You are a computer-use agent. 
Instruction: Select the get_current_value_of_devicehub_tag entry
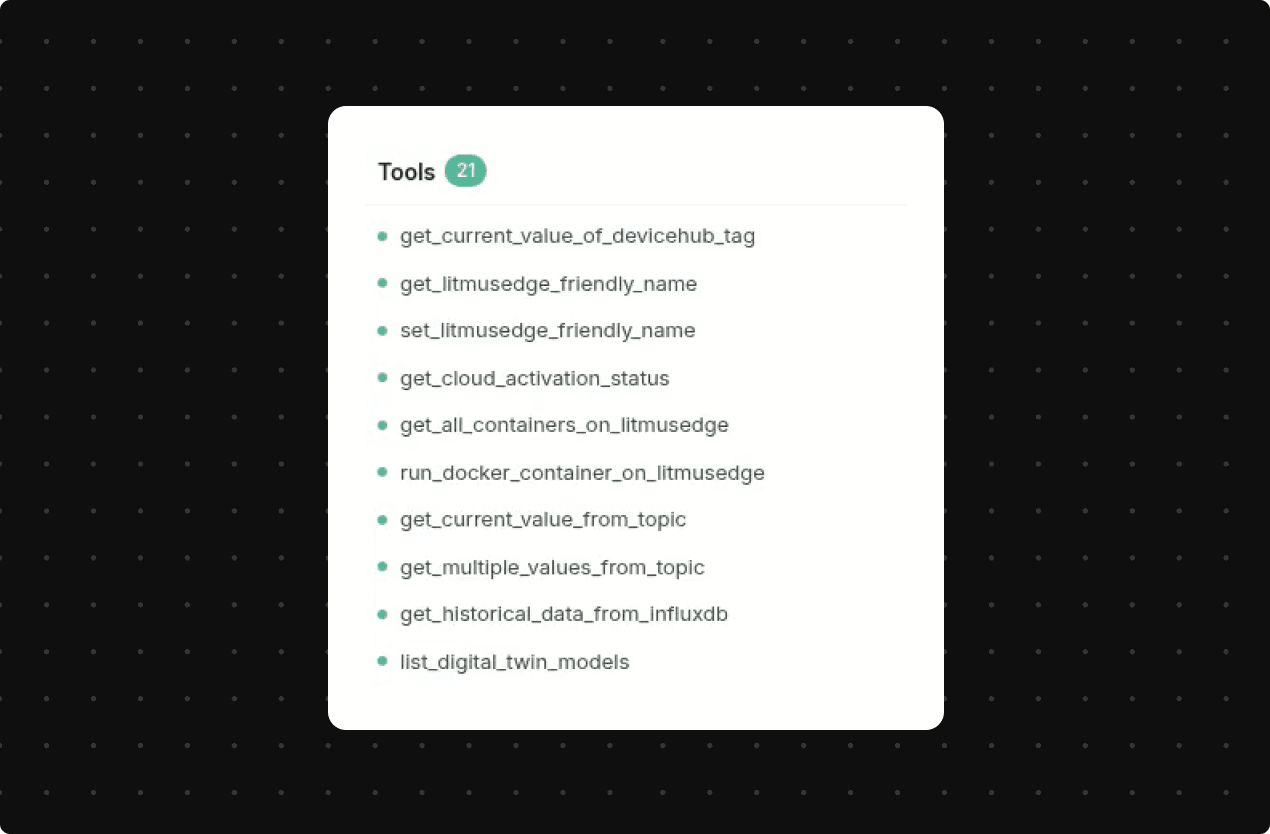coord(577,236)
